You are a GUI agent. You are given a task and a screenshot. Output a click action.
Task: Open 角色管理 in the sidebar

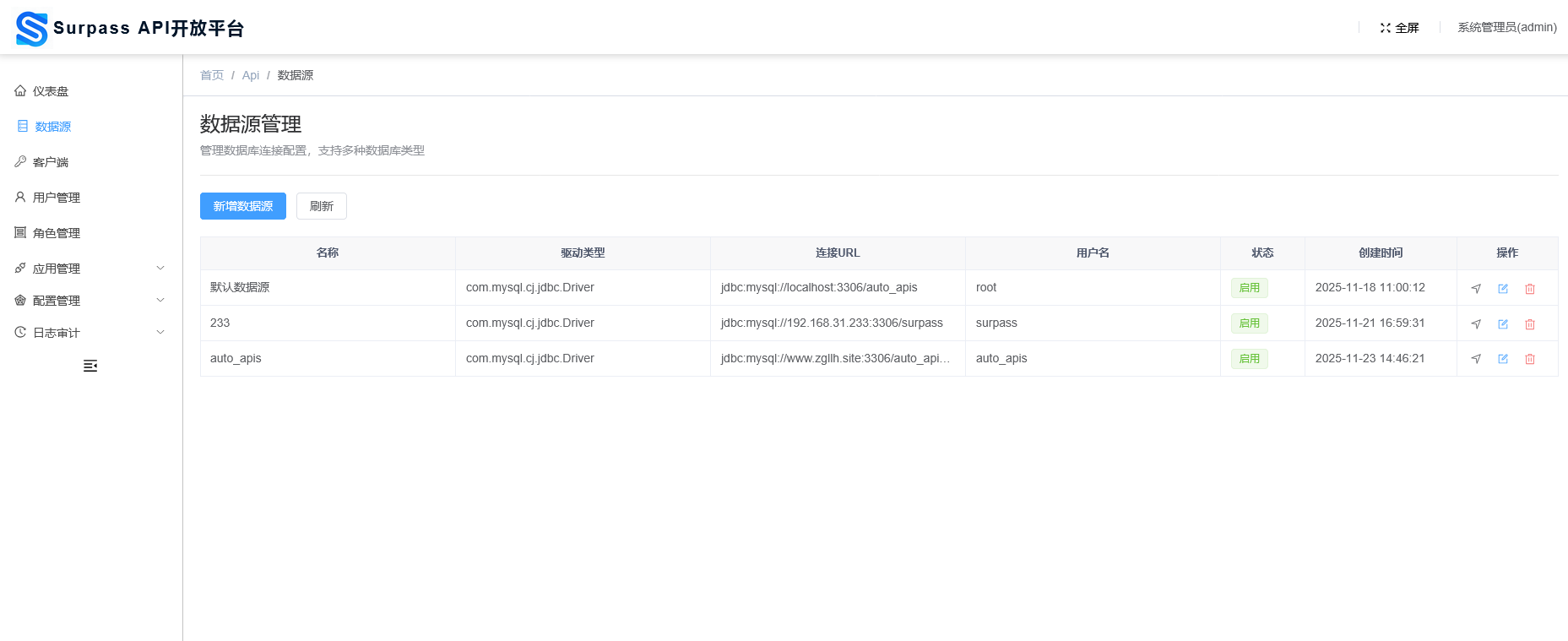coord(91,233)
